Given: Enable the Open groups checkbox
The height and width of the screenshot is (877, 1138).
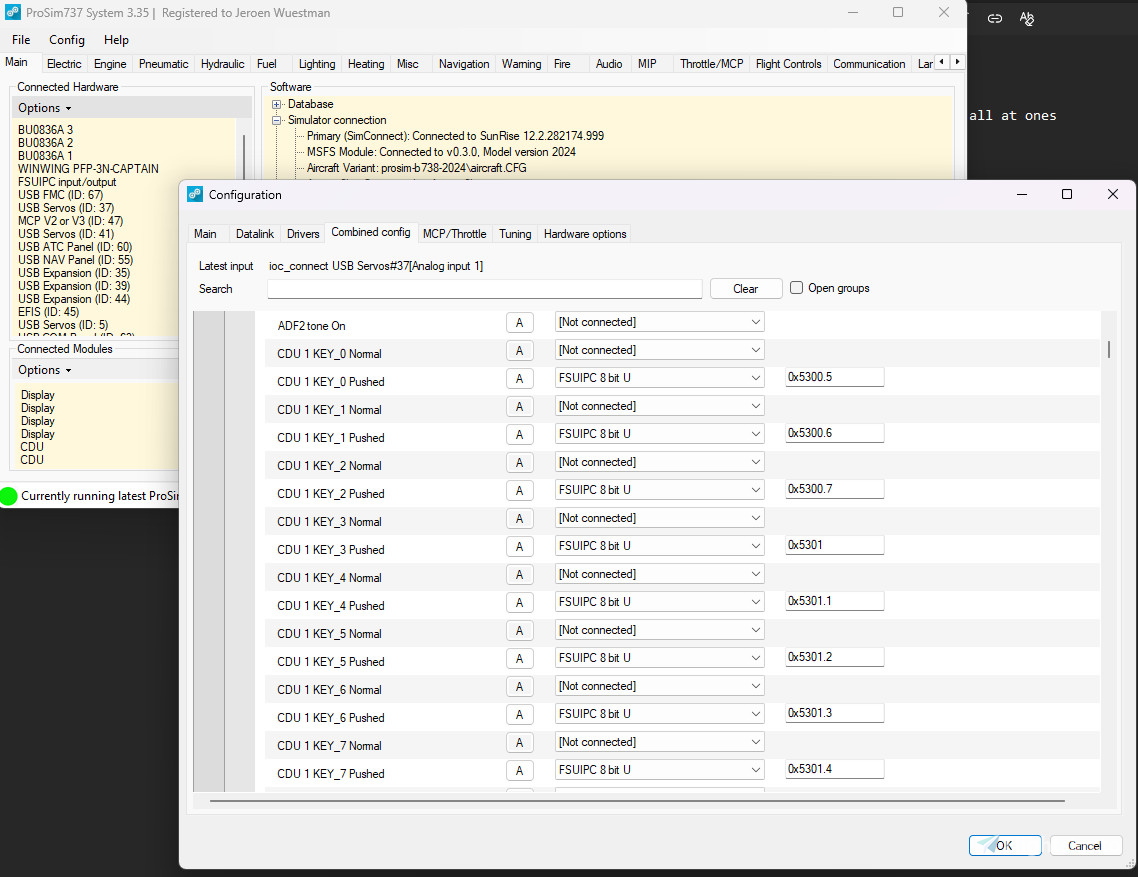Looking at the screenshot, I should [795, 288].
